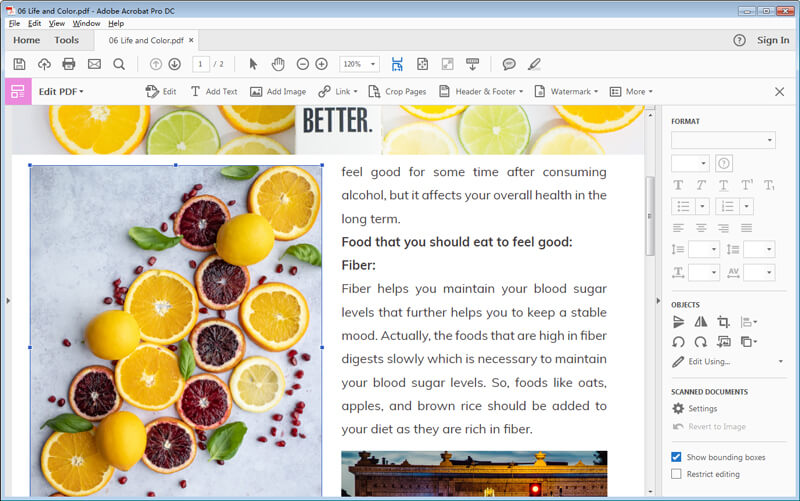Click Add Text button
This screenshot has height=501, width=800.
[x=214, y=91]
